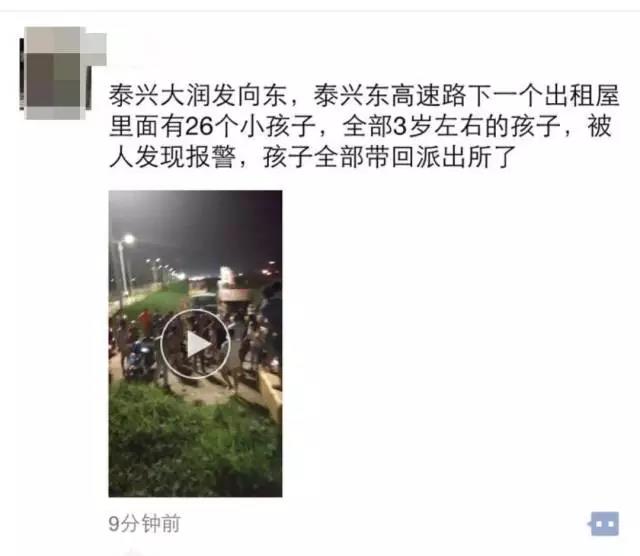Tap the phrase 泰兴东高速路下 in post

click(x=402, y=96)
